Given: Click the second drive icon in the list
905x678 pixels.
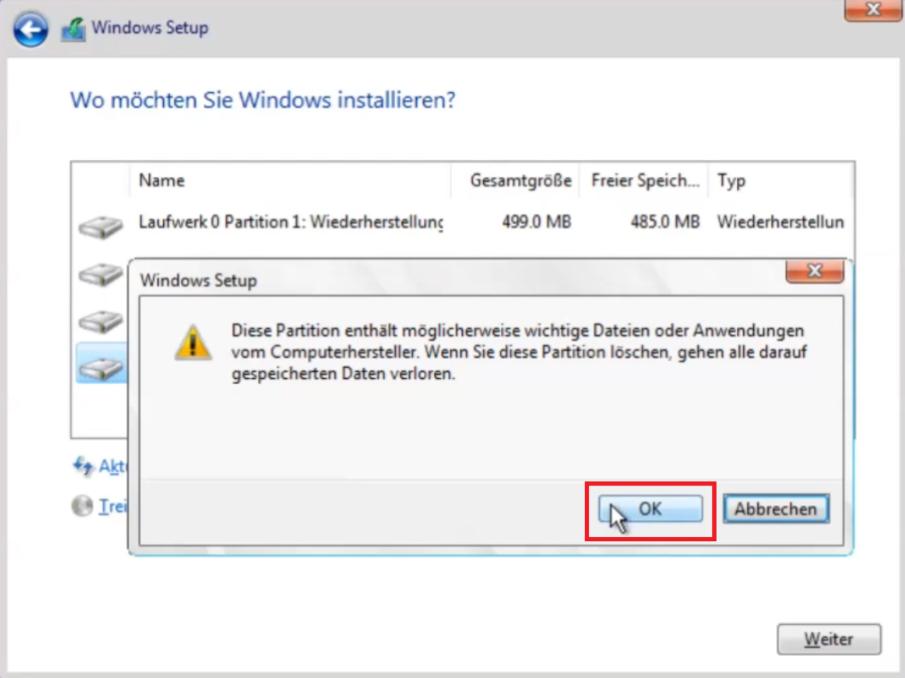Looking at the screenshot, I should click(x=99, y=272).
